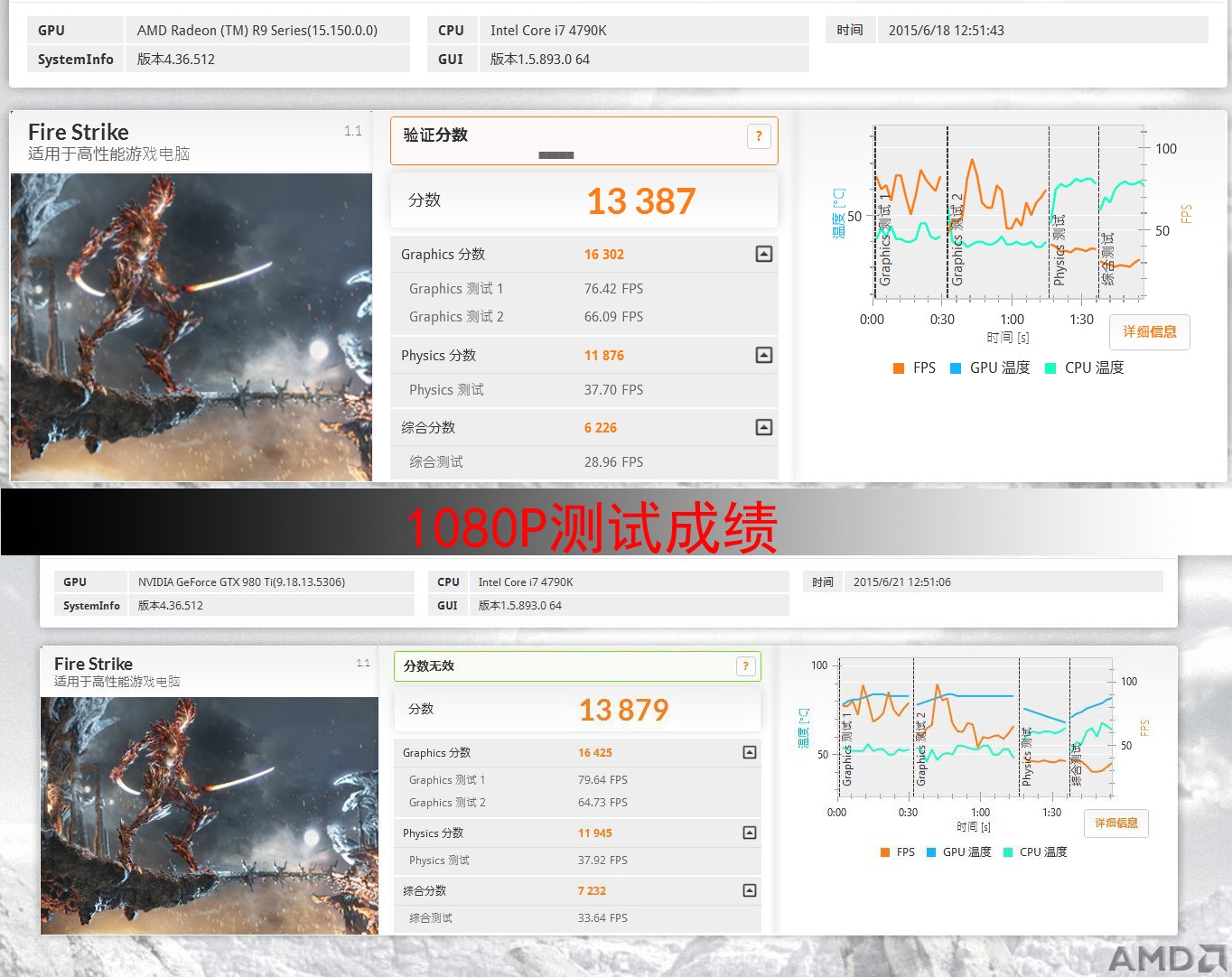Click the bottom Intel Core i7 4790K CPU value
This screenshot has width=1232, height=977.
526,582
